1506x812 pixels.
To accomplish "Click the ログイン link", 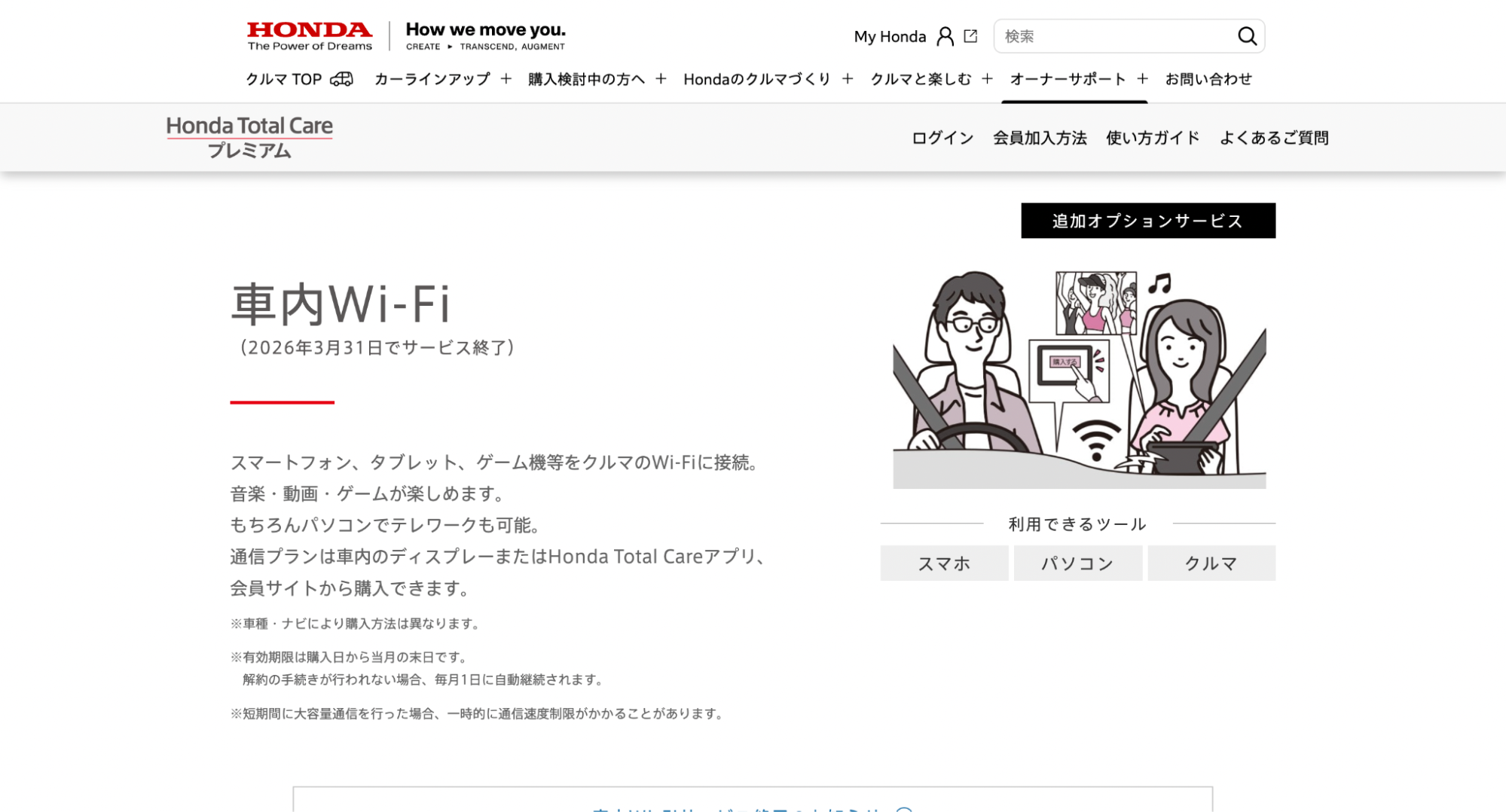I will 941,137.
